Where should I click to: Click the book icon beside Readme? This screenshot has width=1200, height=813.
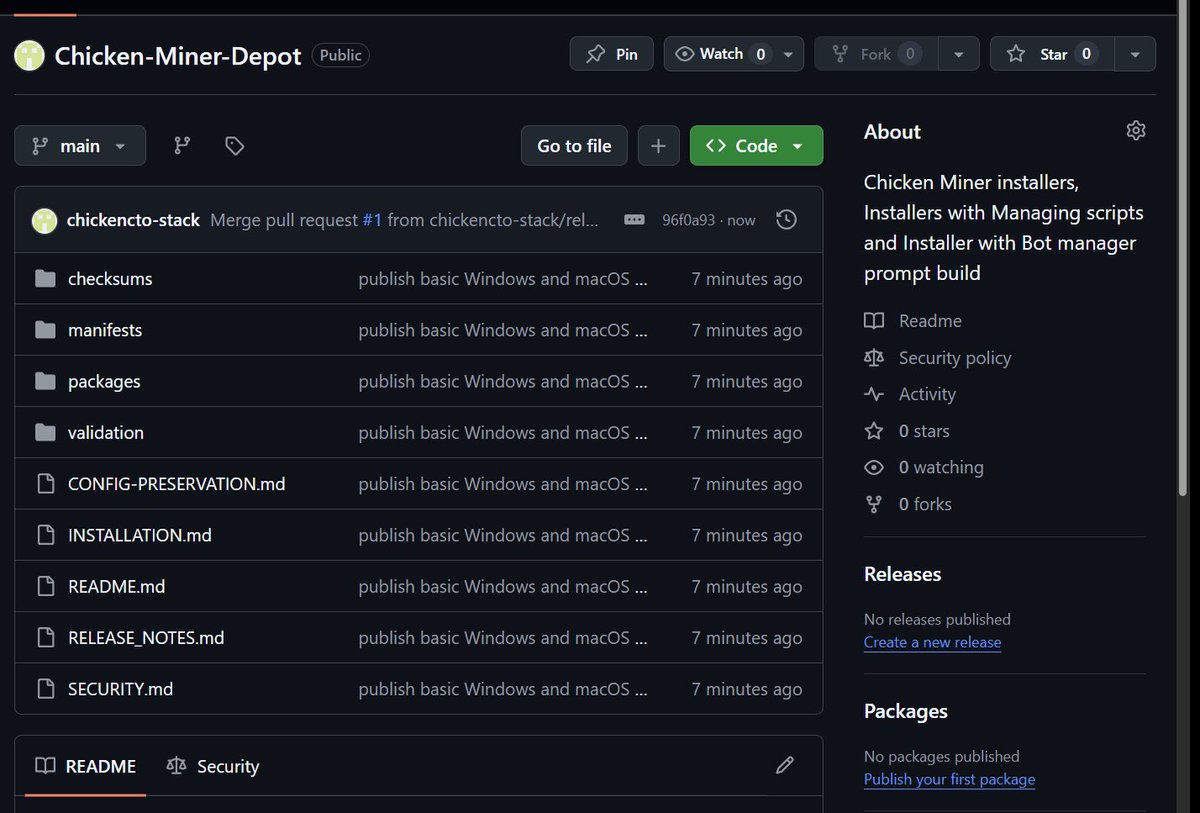(874, 321)
